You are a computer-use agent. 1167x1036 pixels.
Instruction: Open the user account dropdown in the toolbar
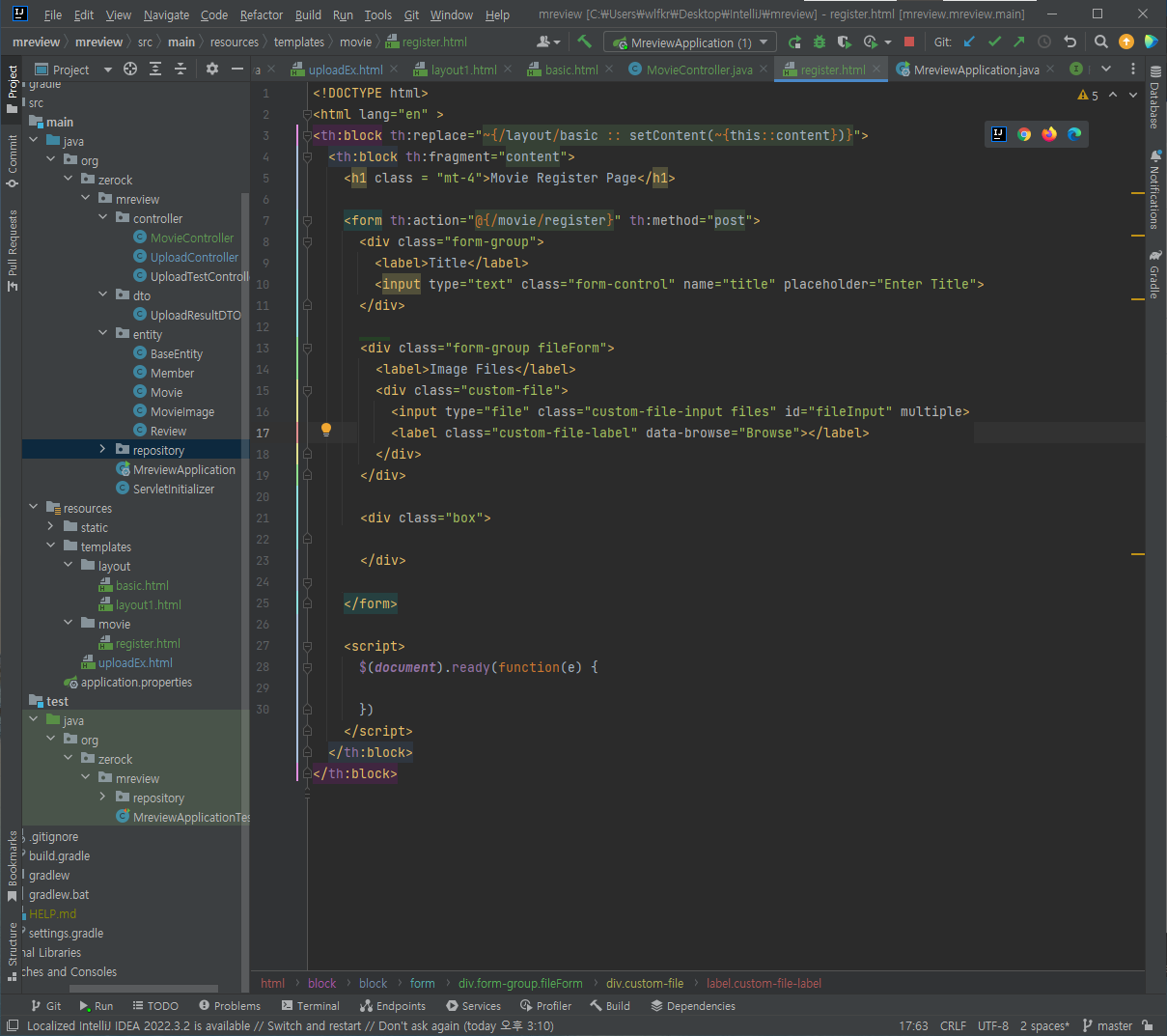point(548,42)
